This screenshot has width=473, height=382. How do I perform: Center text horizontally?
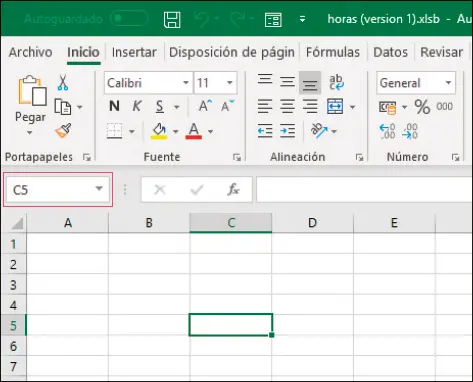287,107
